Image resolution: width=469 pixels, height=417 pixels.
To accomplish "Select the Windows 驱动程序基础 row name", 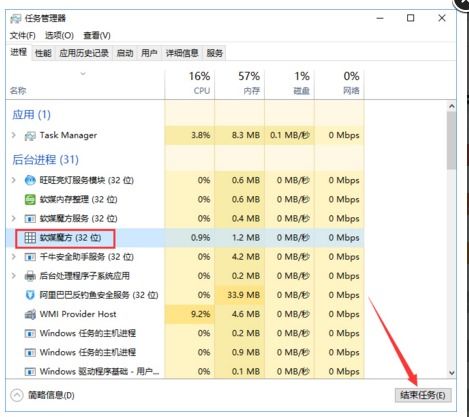I will (x=99, y=371).
